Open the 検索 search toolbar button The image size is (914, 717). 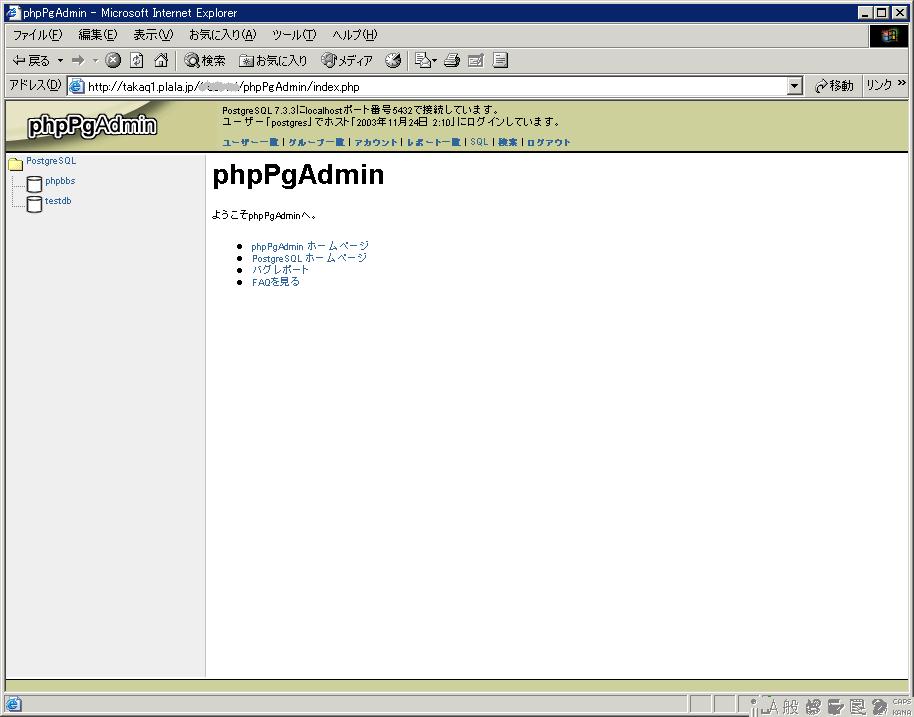coord(205,60)
